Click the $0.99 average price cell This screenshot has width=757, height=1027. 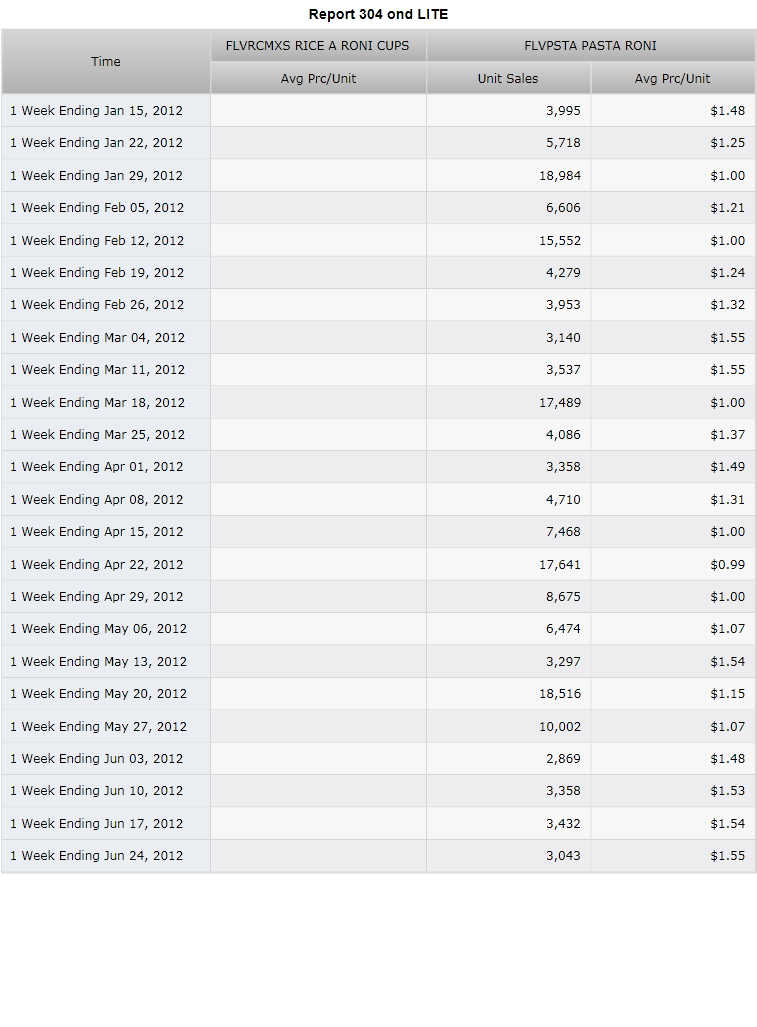click(673, 564)
